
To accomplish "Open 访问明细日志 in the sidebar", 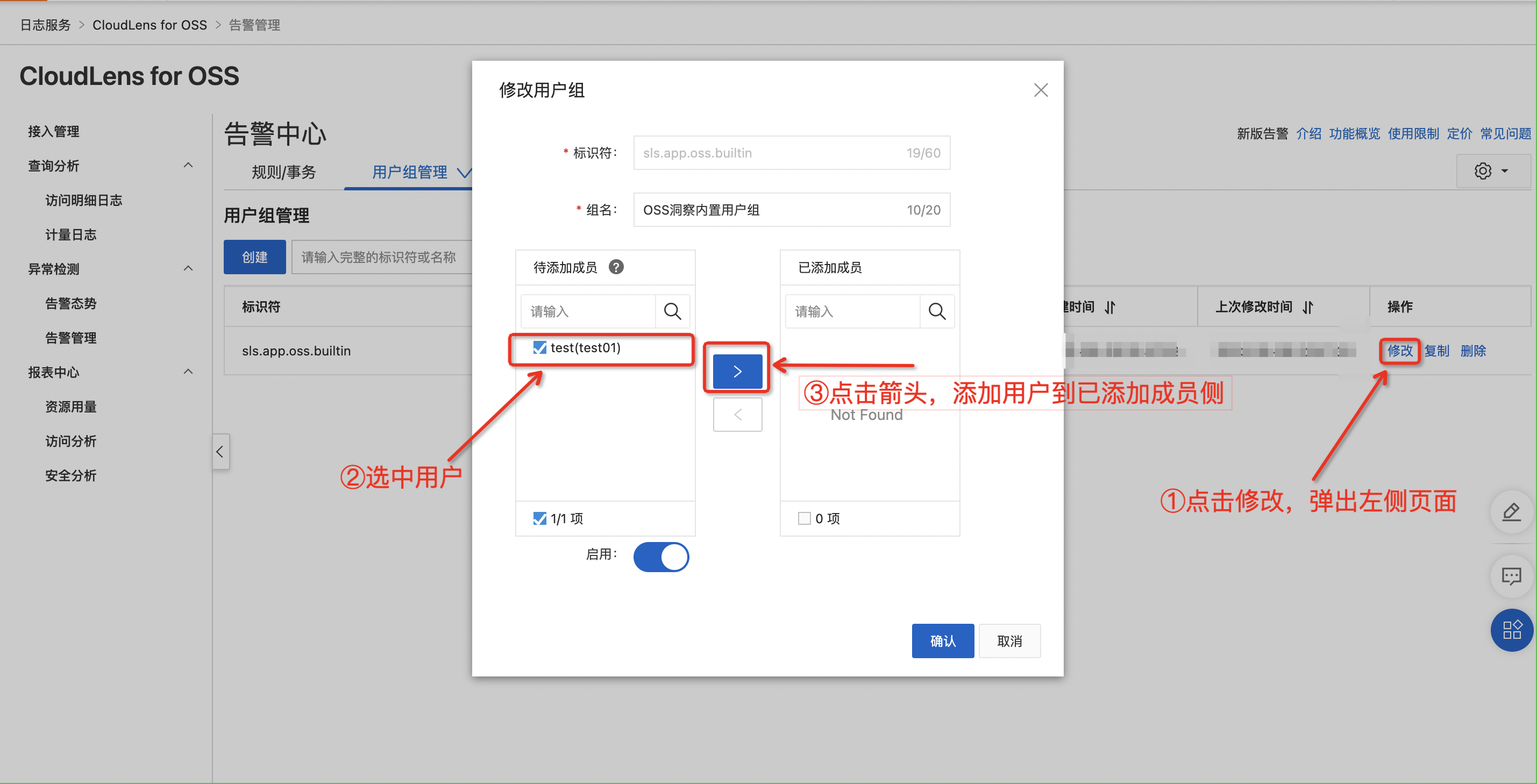I will [83, 200].
